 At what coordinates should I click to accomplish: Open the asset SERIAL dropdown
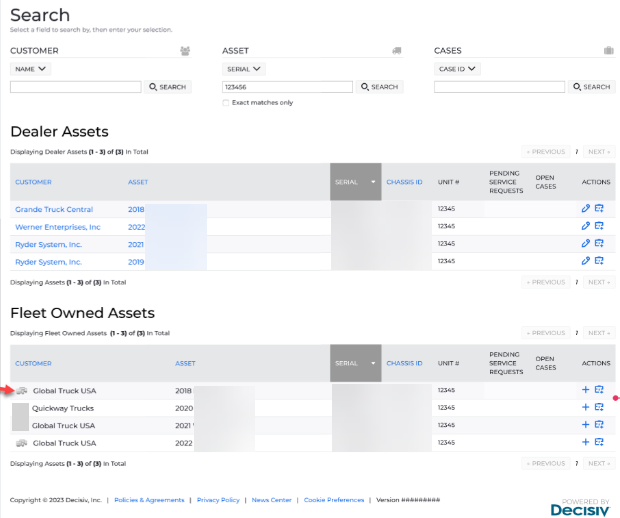click(244, 69)
